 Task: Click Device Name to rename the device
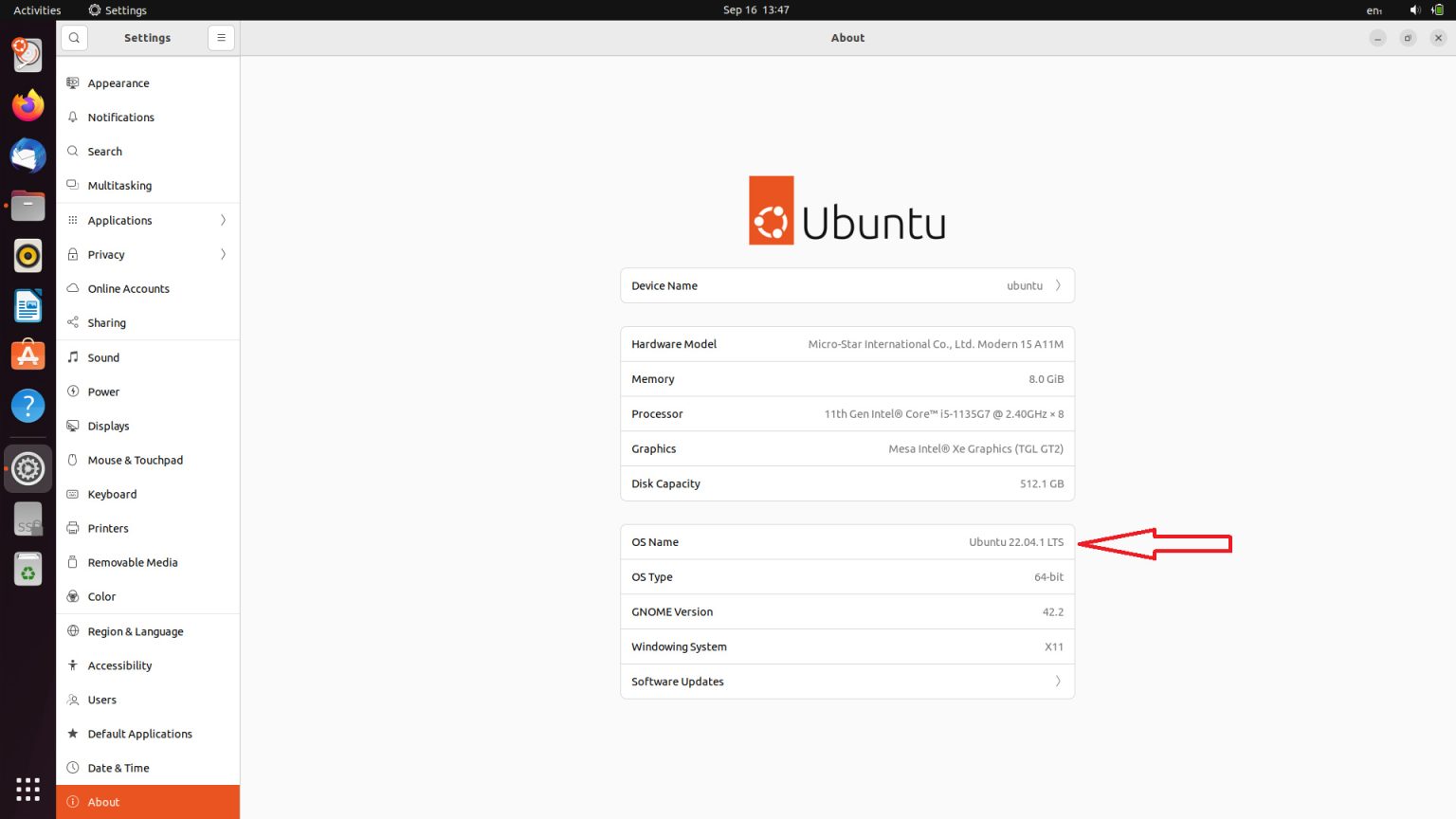pos(846,285)
